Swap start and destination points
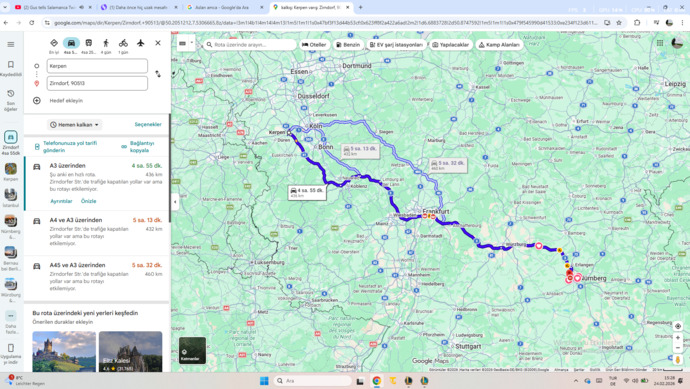Viewport: 690px width, 389px height. click(x=158, y=74)
